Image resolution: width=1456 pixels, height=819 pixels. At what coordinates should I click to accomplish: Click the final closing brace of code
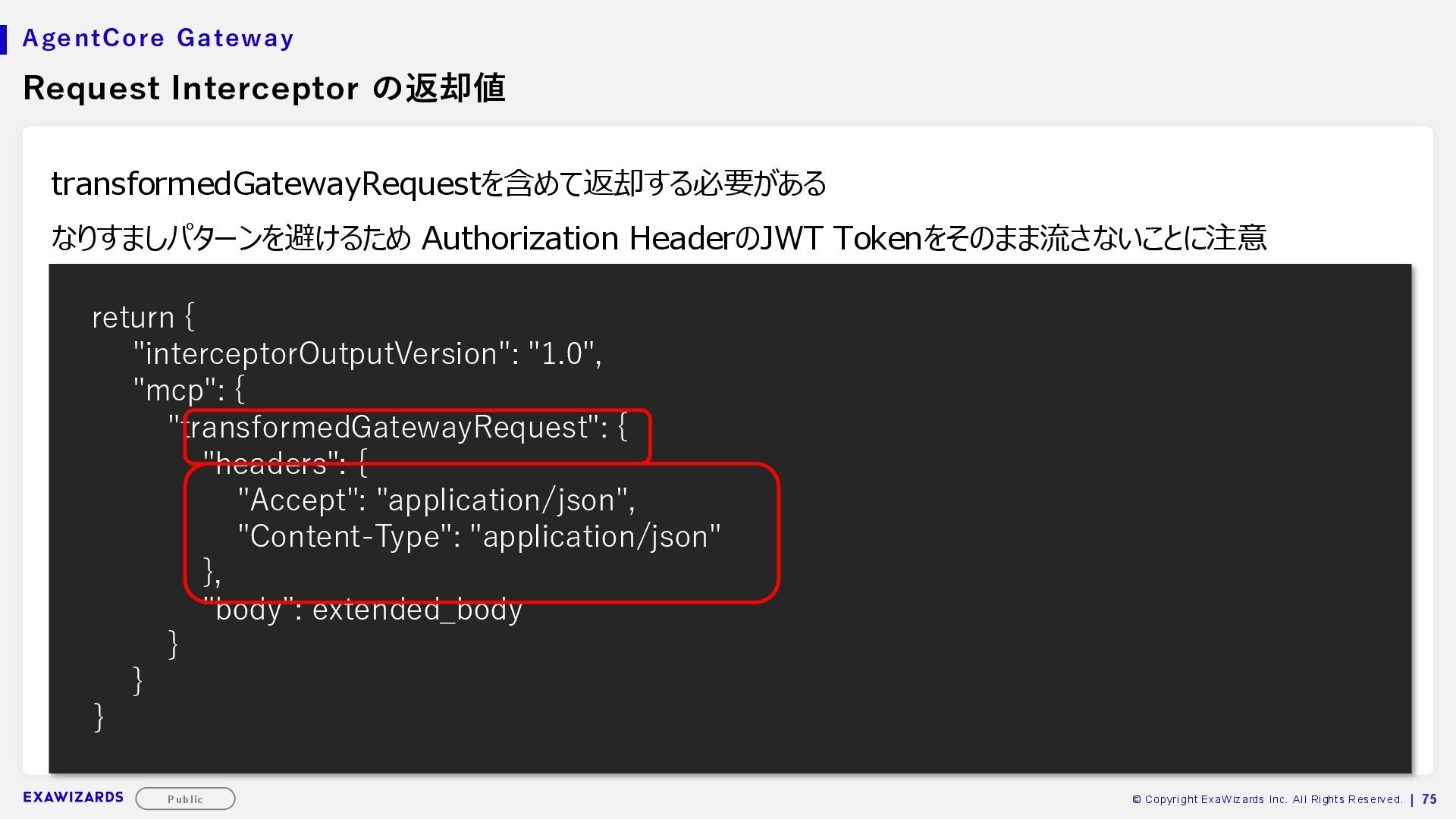[99, 717]
